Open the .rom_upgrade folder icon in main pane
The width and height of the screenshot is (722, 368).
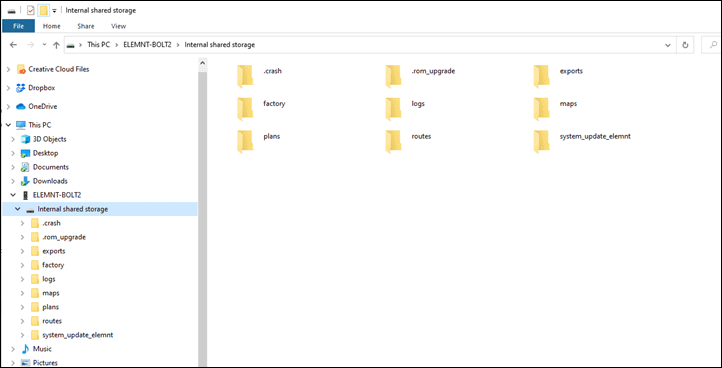pos(393,76)
